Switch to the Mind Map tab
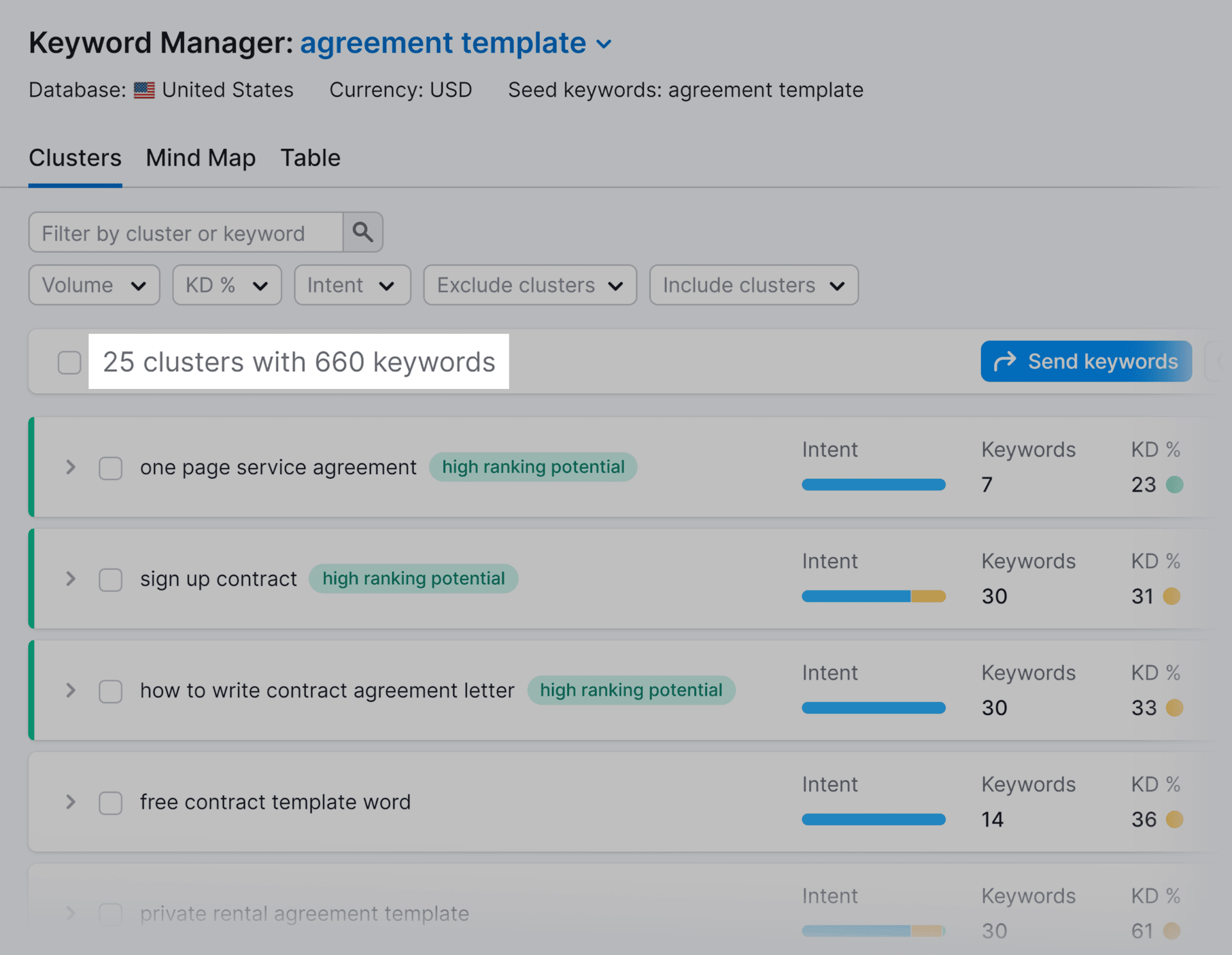The image size is (1232, 955). 200,158
